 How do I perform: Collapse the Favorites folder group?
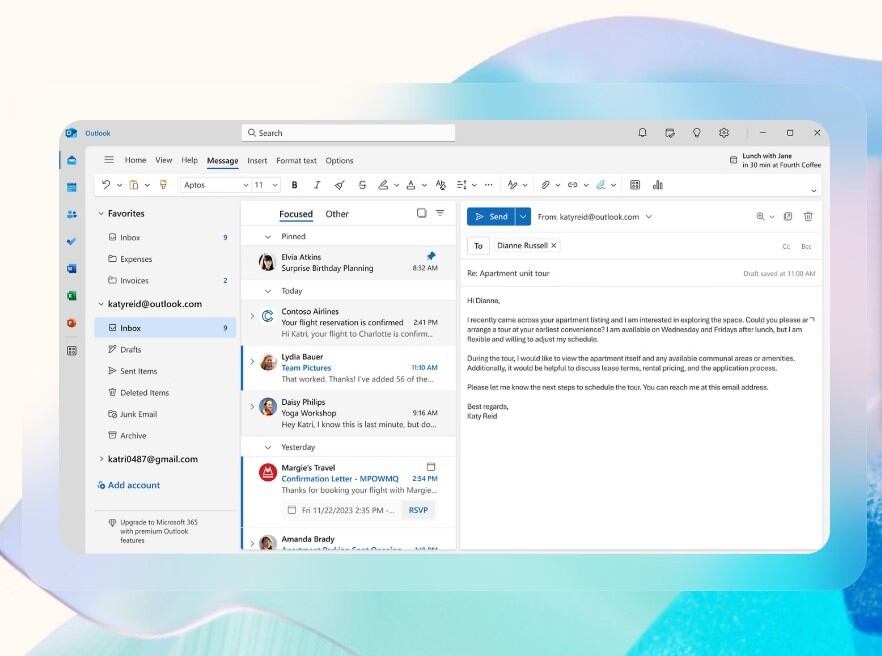101,214
